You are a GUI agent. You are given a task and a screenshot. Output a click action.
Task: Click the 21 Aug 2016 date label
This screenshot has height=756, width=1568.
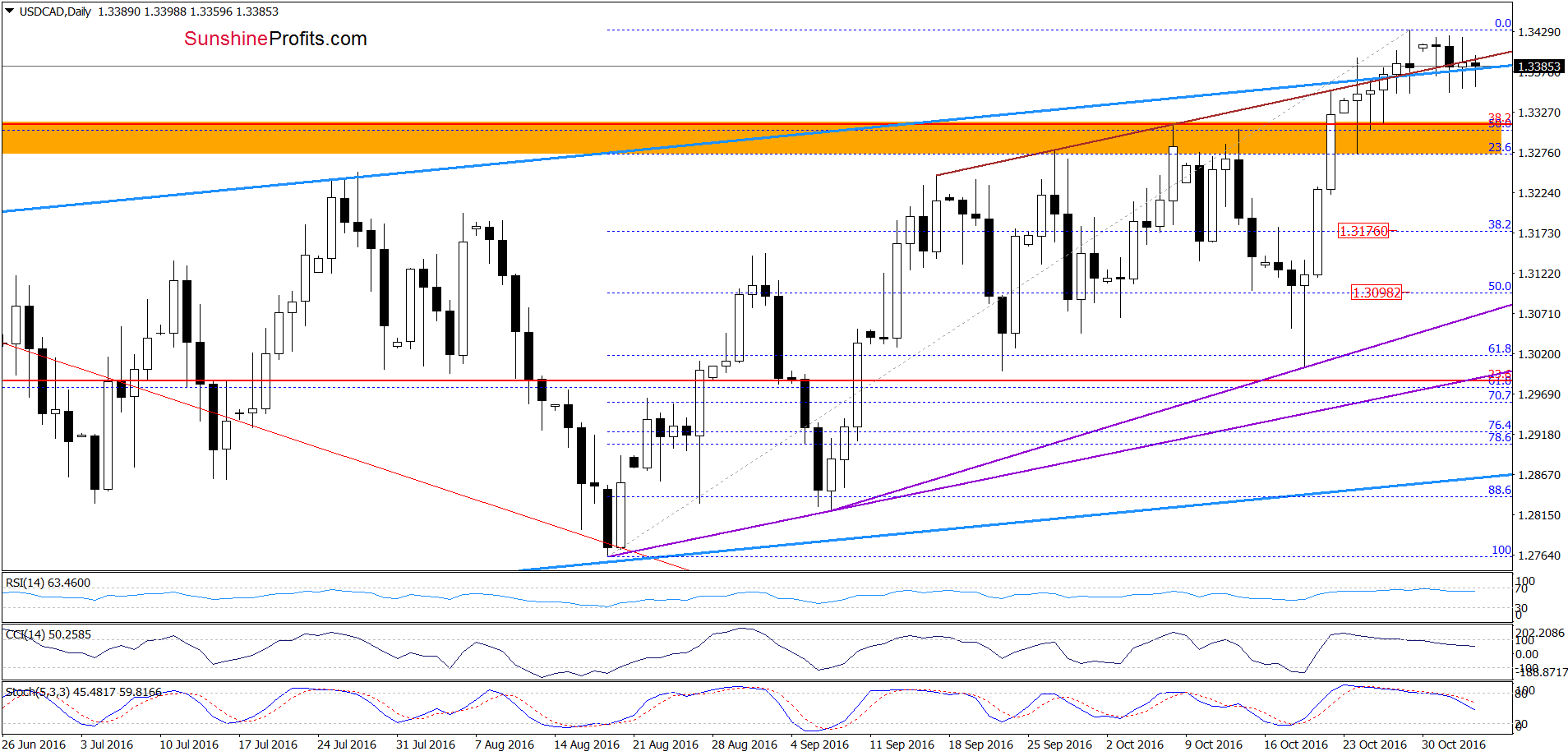[666, 744]
